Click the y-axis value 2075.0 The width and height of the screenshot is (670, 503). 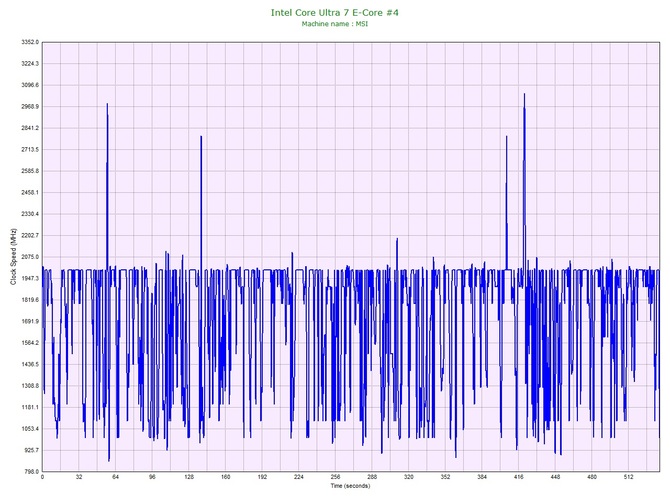click(30, 257)
